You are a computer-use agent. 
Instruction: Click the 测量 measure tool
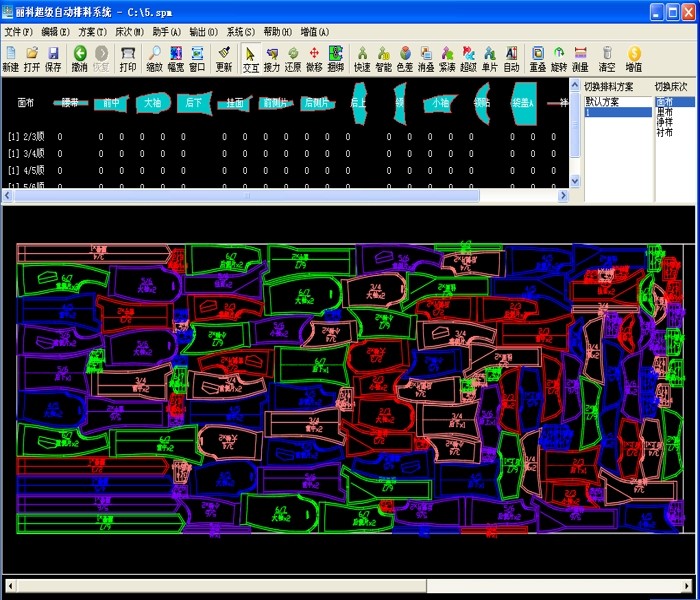[580, 58]
